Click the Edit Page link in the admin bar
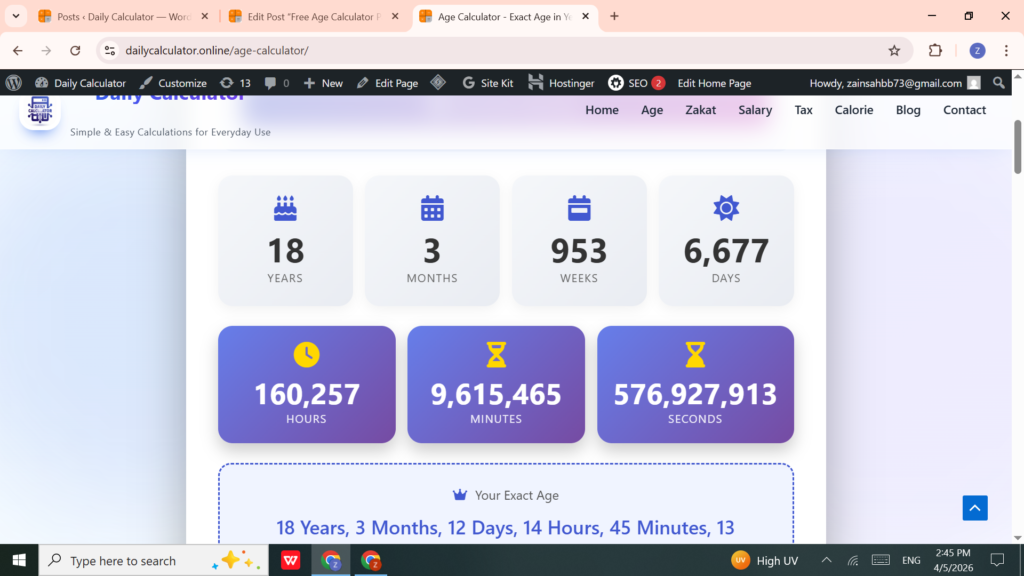The width and height of the screenshot is (1024, 576). click(394, 82)
